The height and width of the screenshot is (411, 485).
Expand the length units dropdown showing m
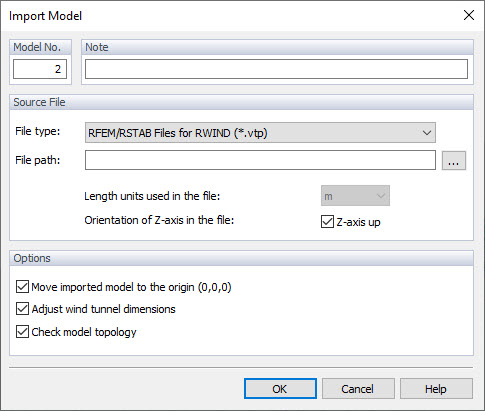point(355,196)
